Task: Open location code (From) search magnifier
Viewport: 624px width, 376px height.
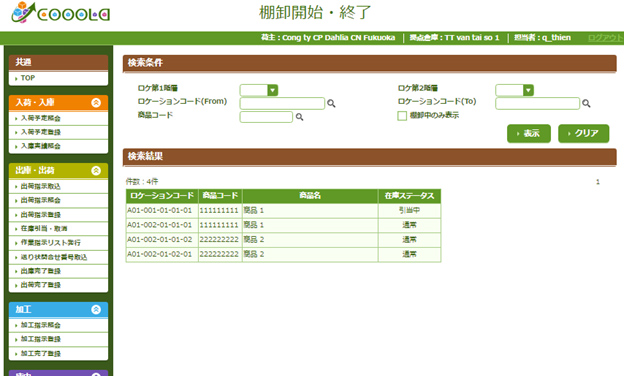Action: coord(331,103)
